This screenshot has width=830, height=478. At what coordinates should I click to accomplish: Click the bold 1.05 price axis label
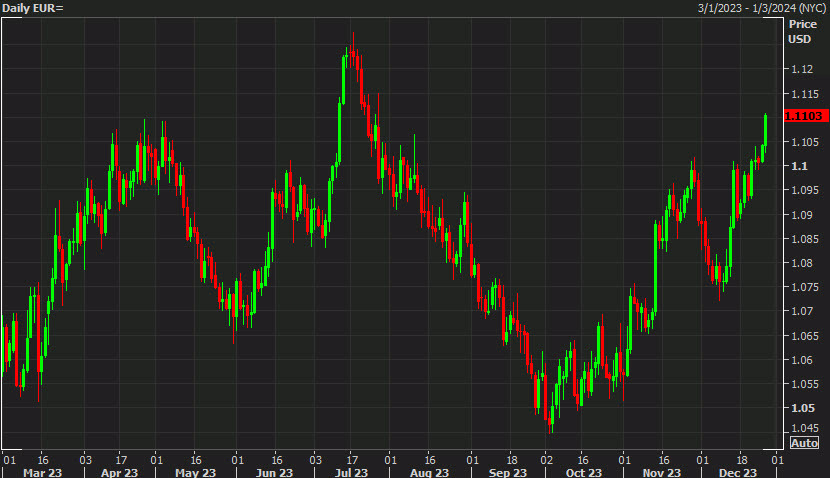pos(802,408)
